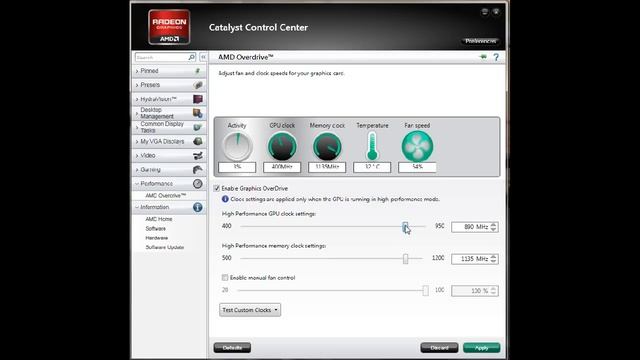
Task: Toggle Enable Graphics OverDrive checkbox
Action: pyautogui.click(x=217, y=188)
